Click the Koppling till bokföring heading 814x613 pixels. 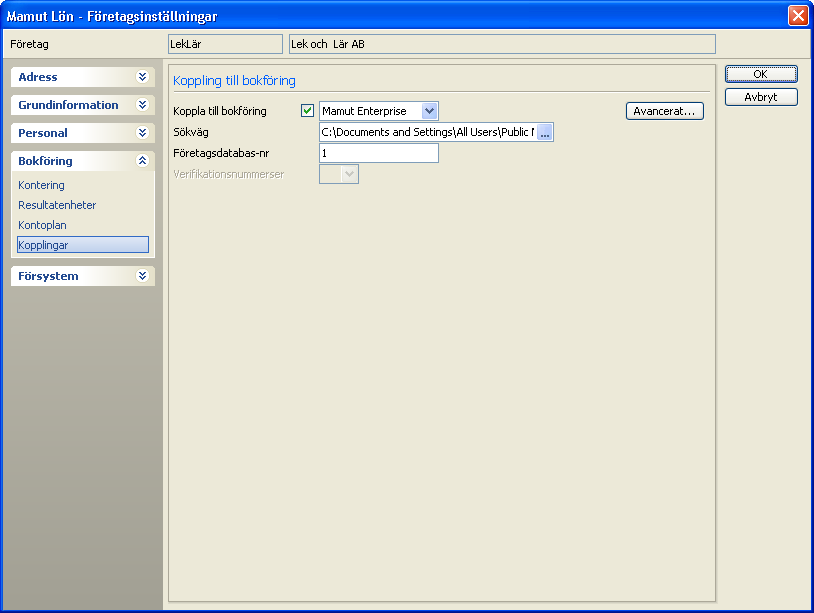(x=234, y=81)
